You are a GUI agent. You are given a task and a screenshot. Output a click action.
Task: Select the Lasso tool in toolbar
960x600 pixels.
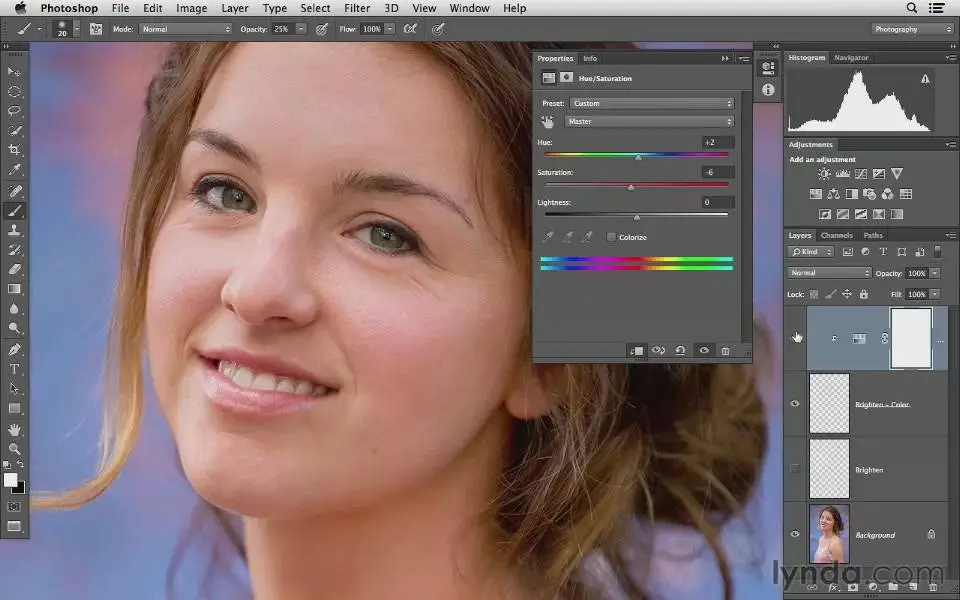point(14,111)
